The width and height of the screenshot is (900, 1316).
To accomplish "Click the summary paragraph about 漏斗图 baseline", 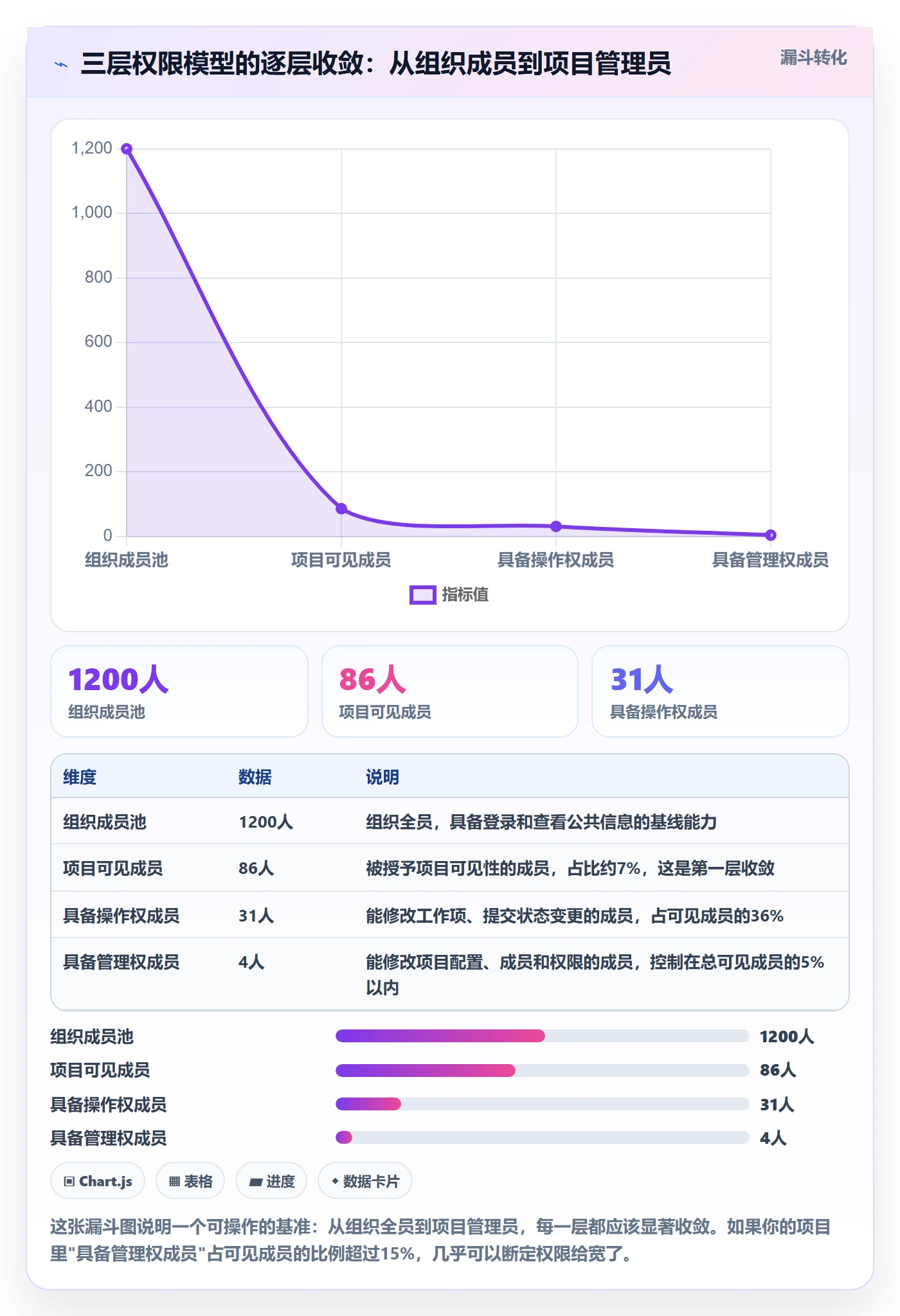I will tap(441, 1240).
